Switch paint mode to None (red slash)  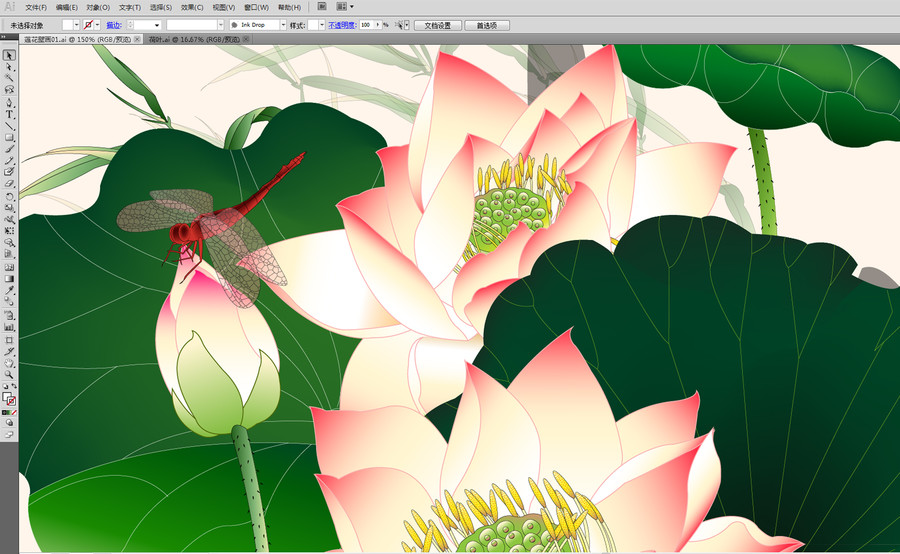click(x=14, y=412)
